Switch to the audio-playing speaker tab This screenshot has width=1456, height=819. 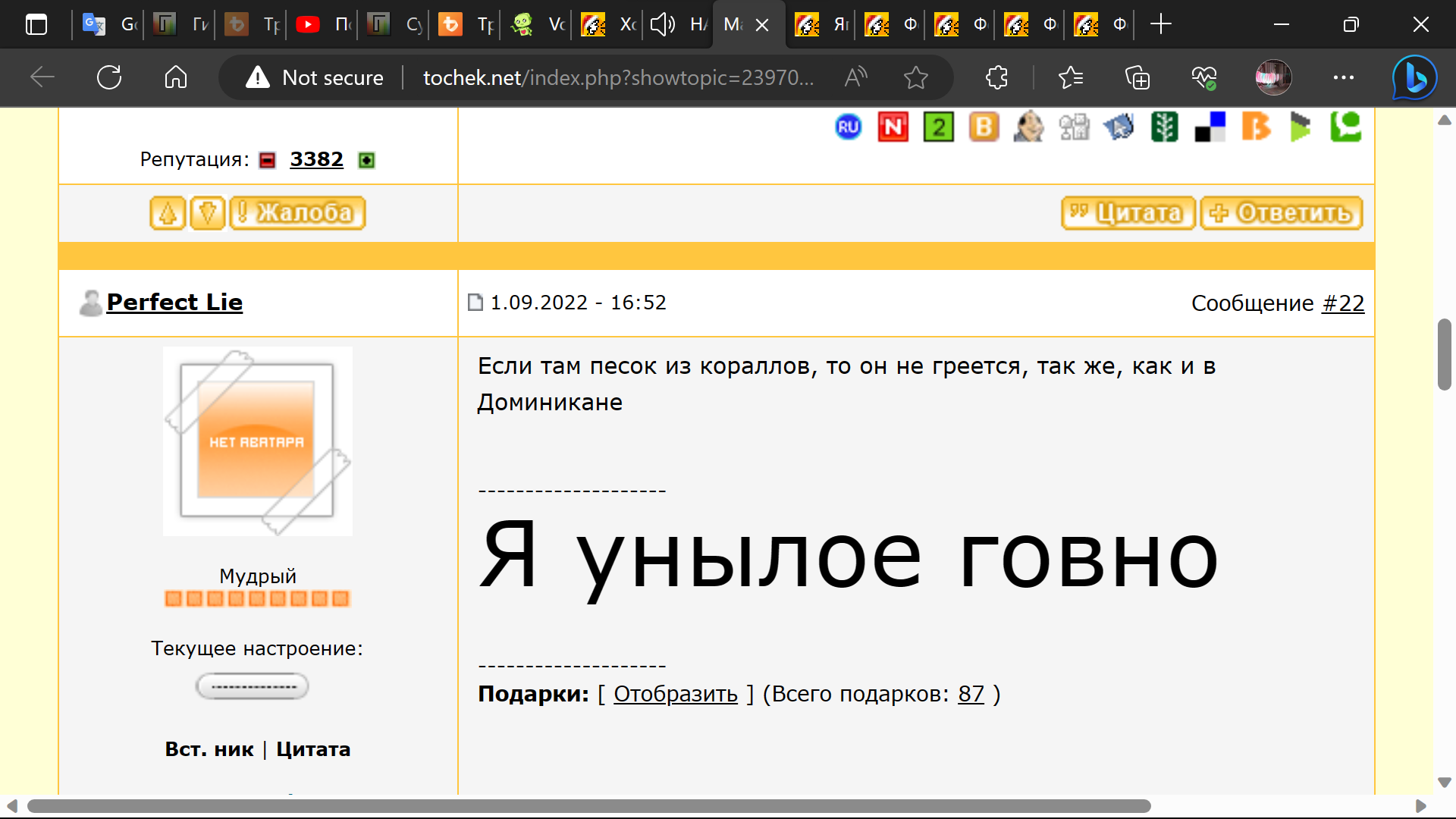coord(677,25)
